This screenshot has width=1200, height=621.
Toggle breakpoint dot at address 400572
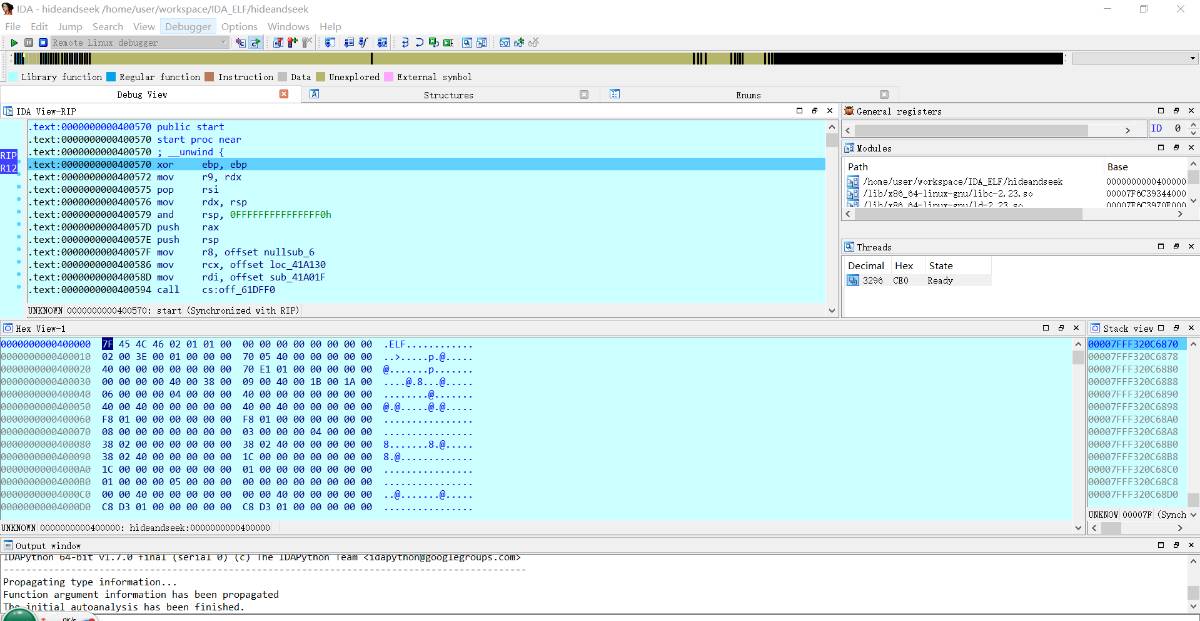point(19,177)
